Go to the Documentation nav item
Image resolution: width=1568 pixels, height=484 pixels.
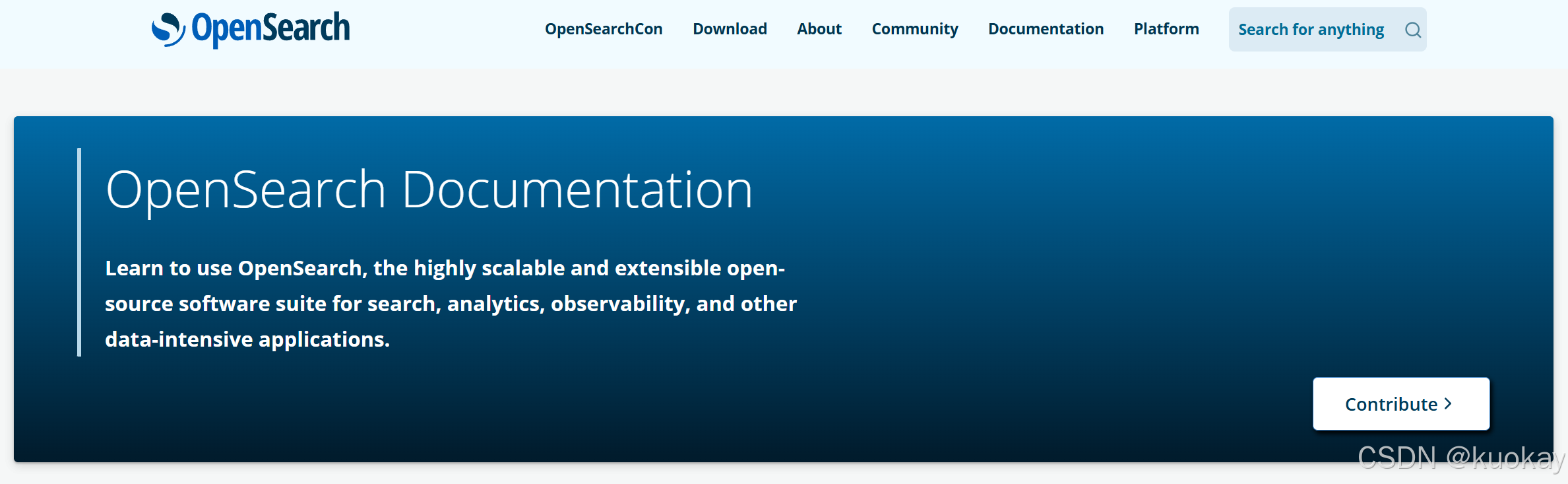click(1046, 29)
